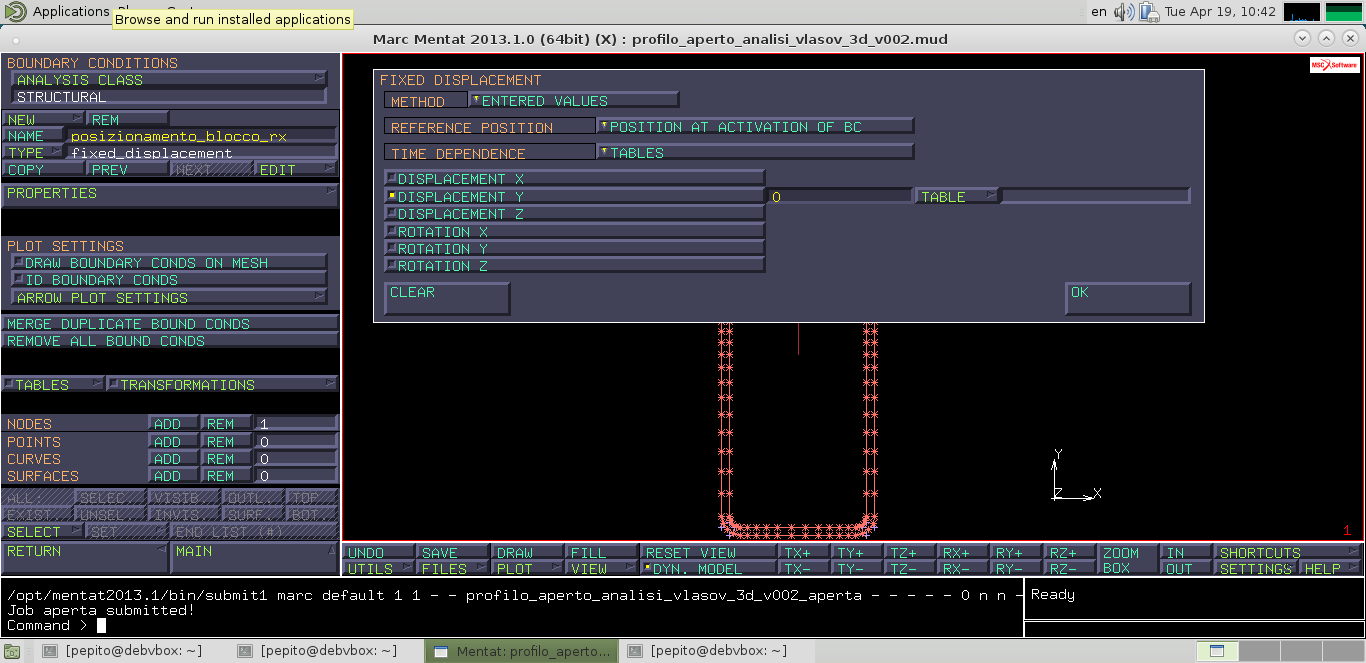This screenshot has height=663, width=1366.
Task: Open the SELECT submenu
Action: (42, 532)
